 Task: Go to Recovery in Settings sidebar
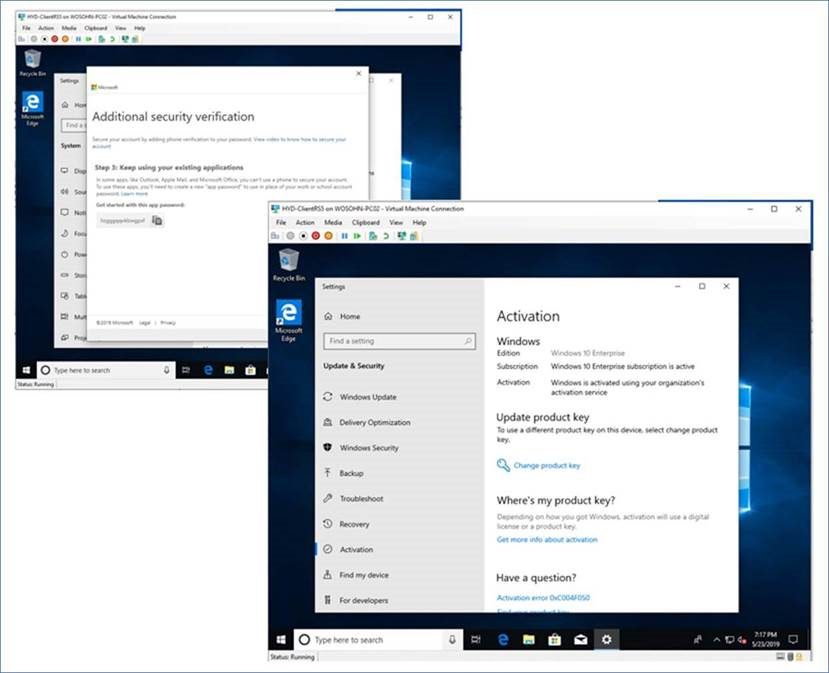click(x=354, y=524)
